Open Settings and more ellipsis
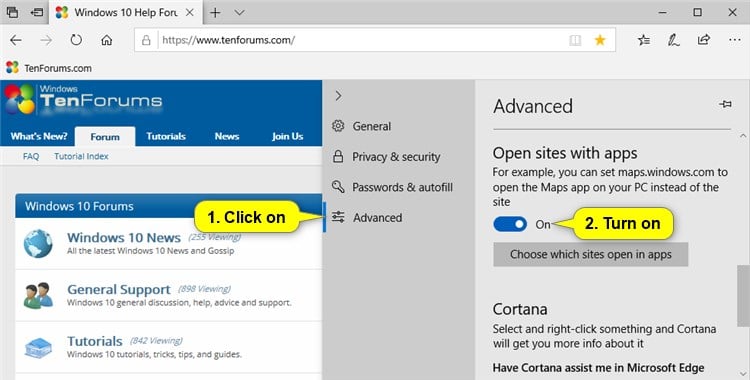 [735, 40]
